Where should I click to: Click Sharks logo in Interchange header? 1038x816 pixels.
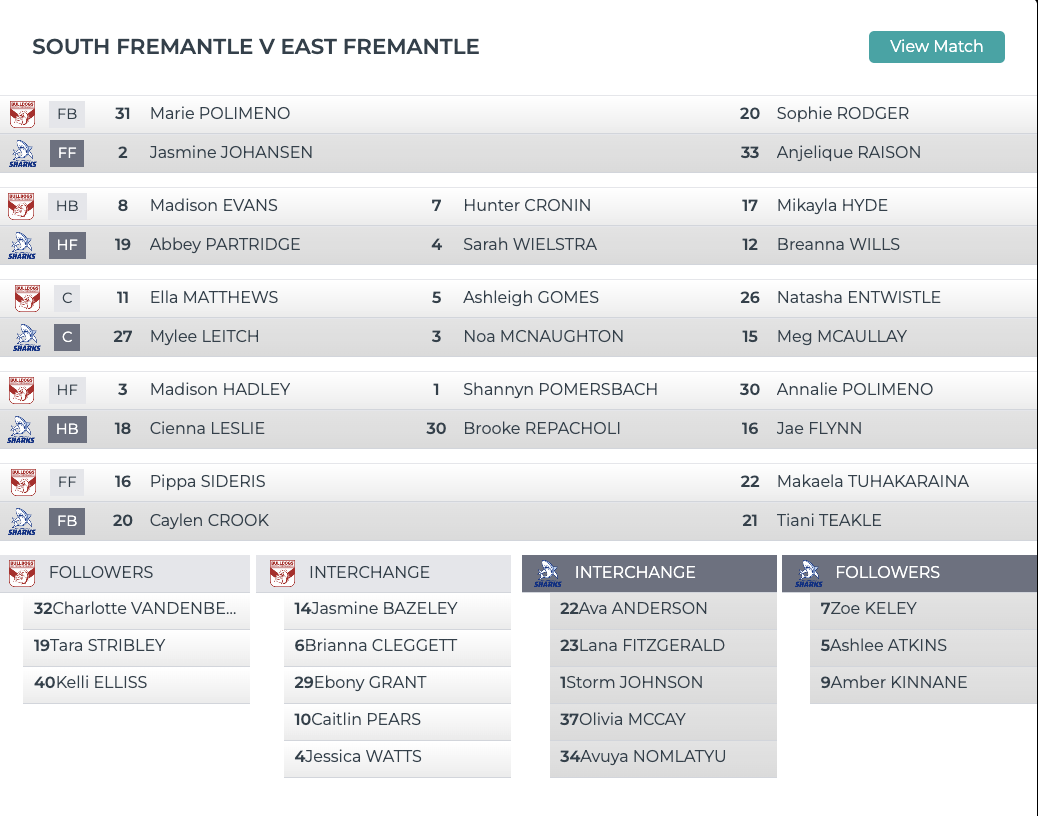[548, 573]
